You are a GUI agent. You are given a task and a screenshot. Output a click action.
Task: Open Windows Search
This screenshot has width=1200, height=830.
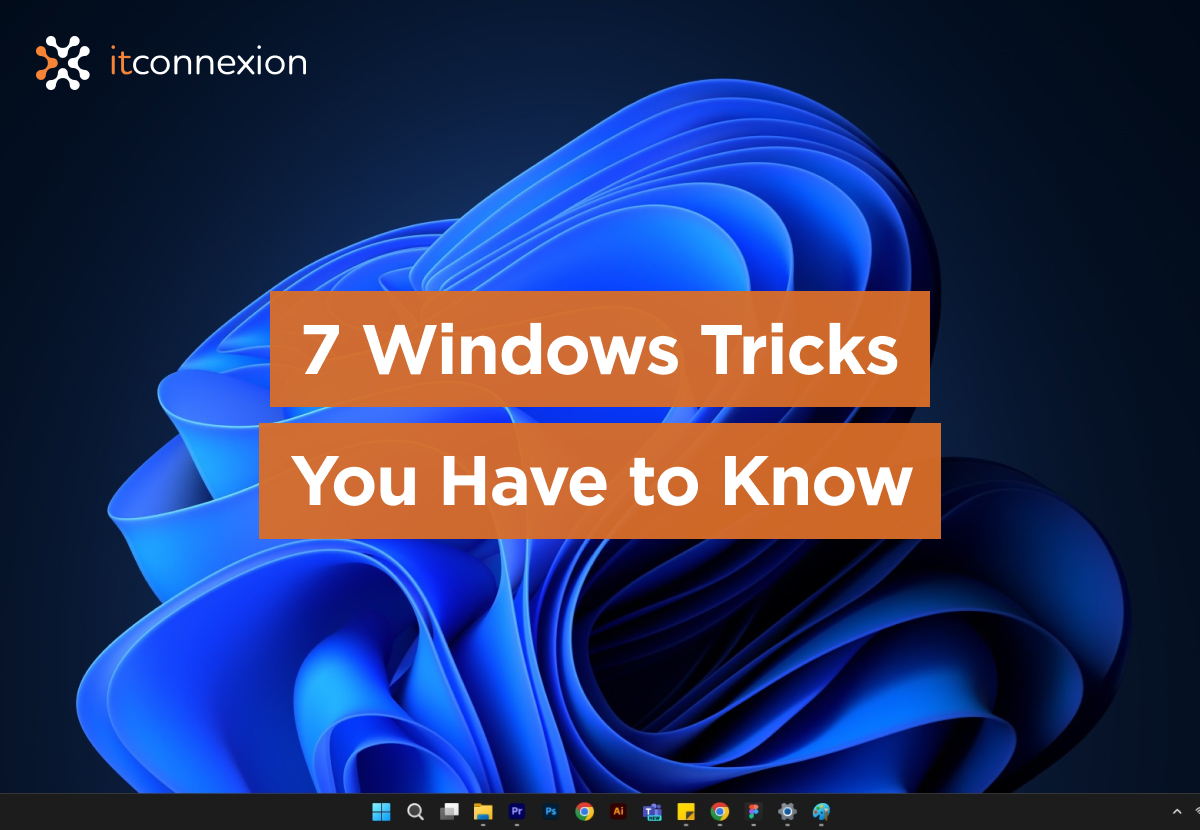[x=415, y=812]
